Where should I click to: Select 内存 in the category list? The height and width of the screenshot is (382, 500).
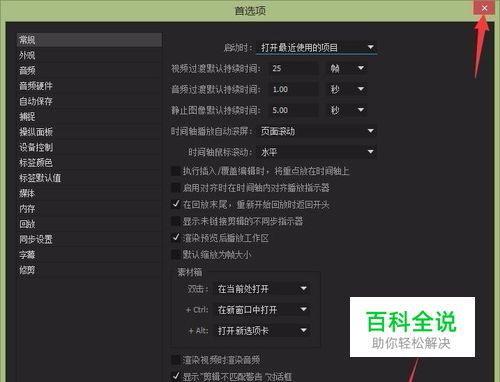tap(89, 208)
